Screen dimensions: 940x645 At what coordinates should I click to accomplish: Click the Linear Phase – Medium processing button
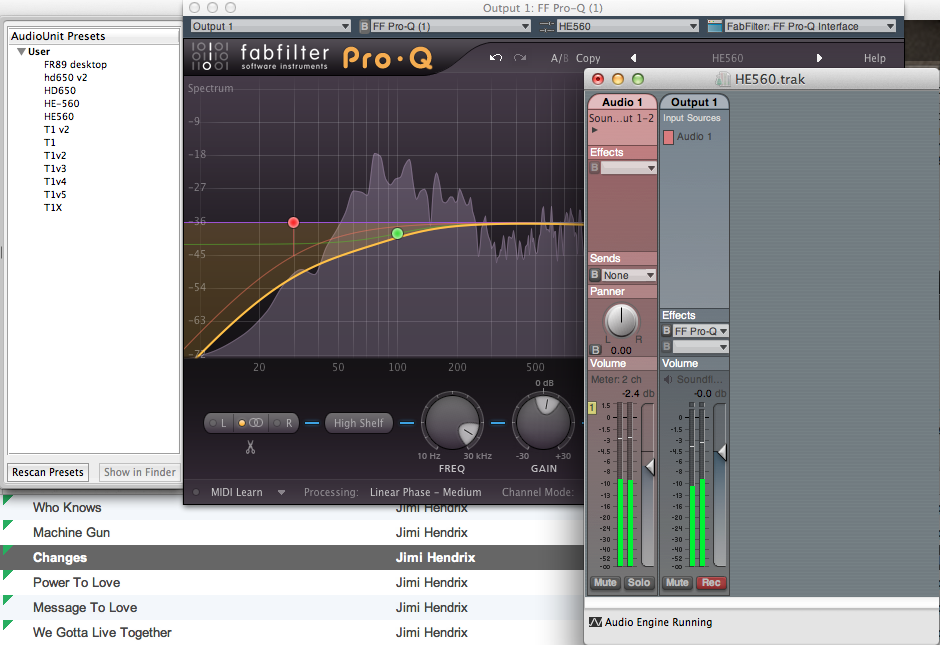426,492
